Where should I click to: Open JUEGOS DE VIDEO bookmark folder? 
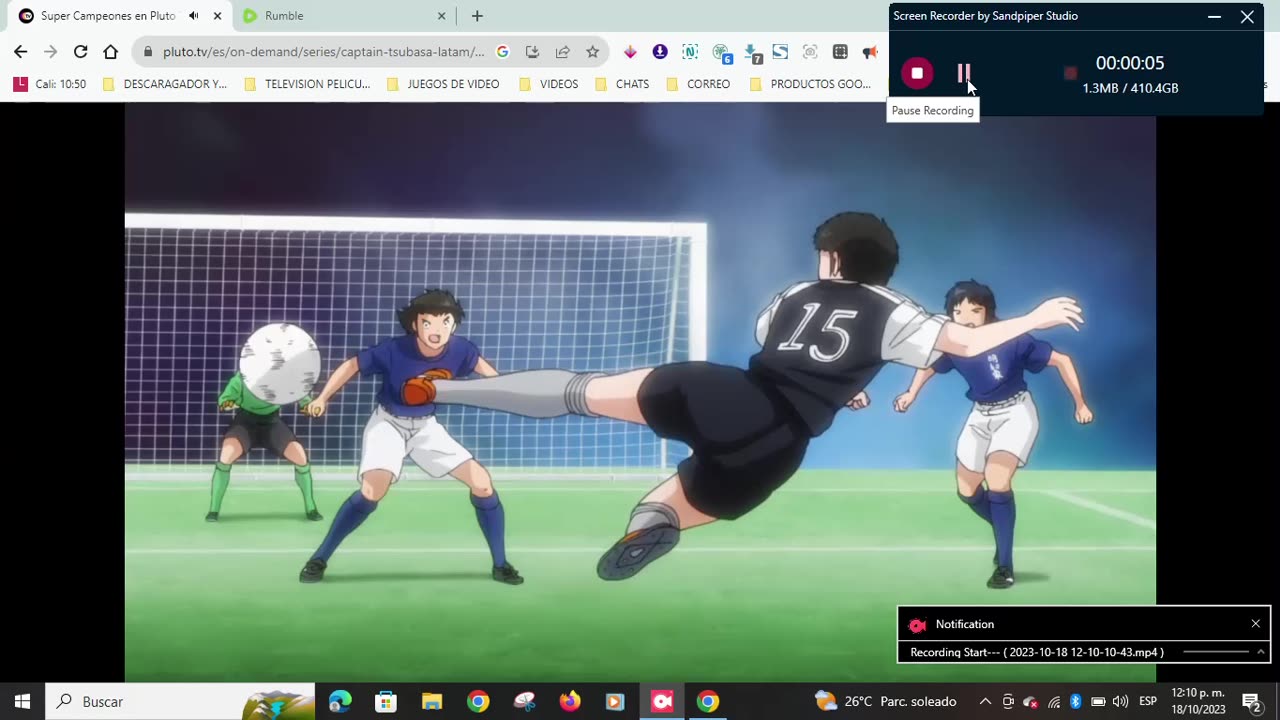443,84
